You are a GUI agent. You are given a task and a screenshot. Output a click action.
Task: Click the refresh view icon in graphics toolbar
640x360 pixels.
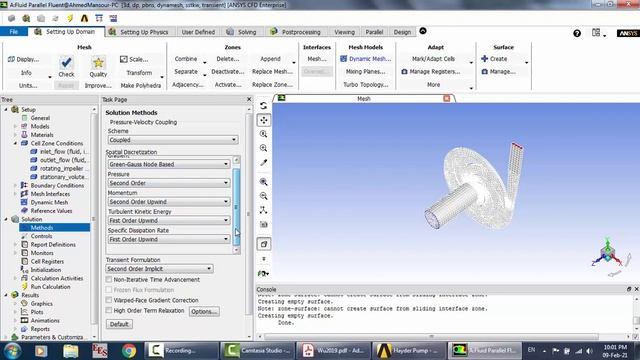click(263, 106)
